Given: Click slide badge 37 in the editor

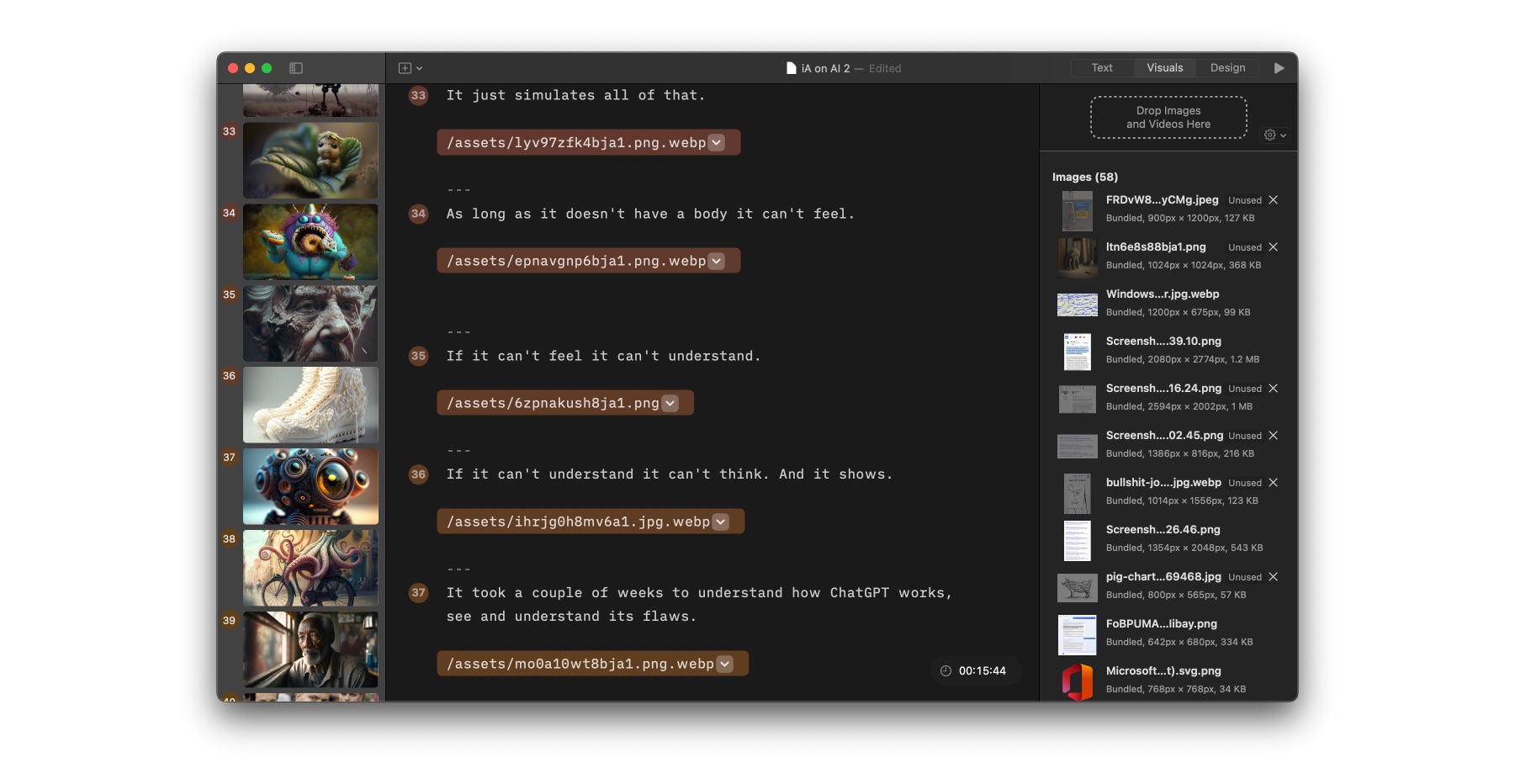Looking at the screenshot, I should click(x=418, y=594).
